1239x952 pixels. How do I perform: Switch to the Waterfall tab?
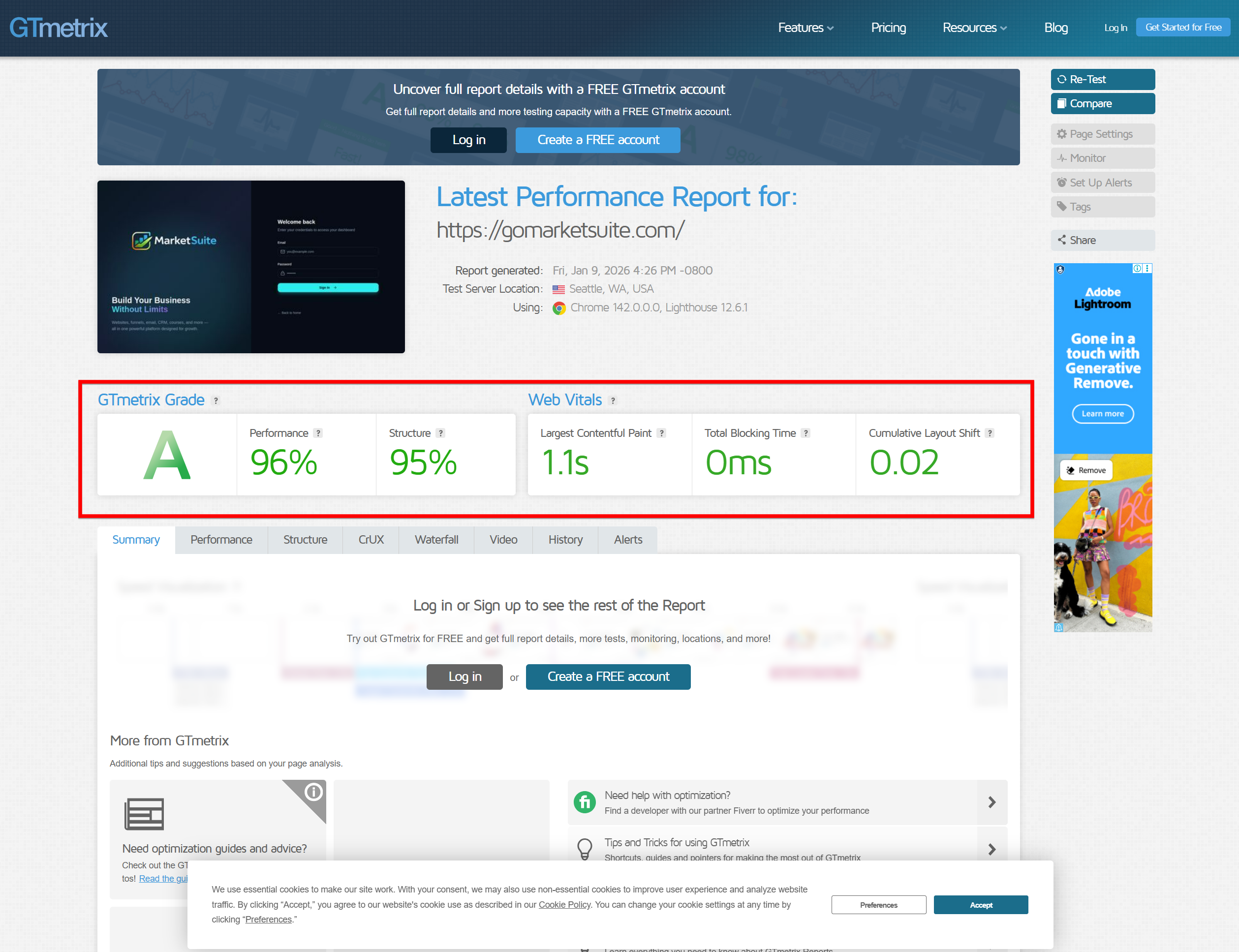tap(436, 539)
